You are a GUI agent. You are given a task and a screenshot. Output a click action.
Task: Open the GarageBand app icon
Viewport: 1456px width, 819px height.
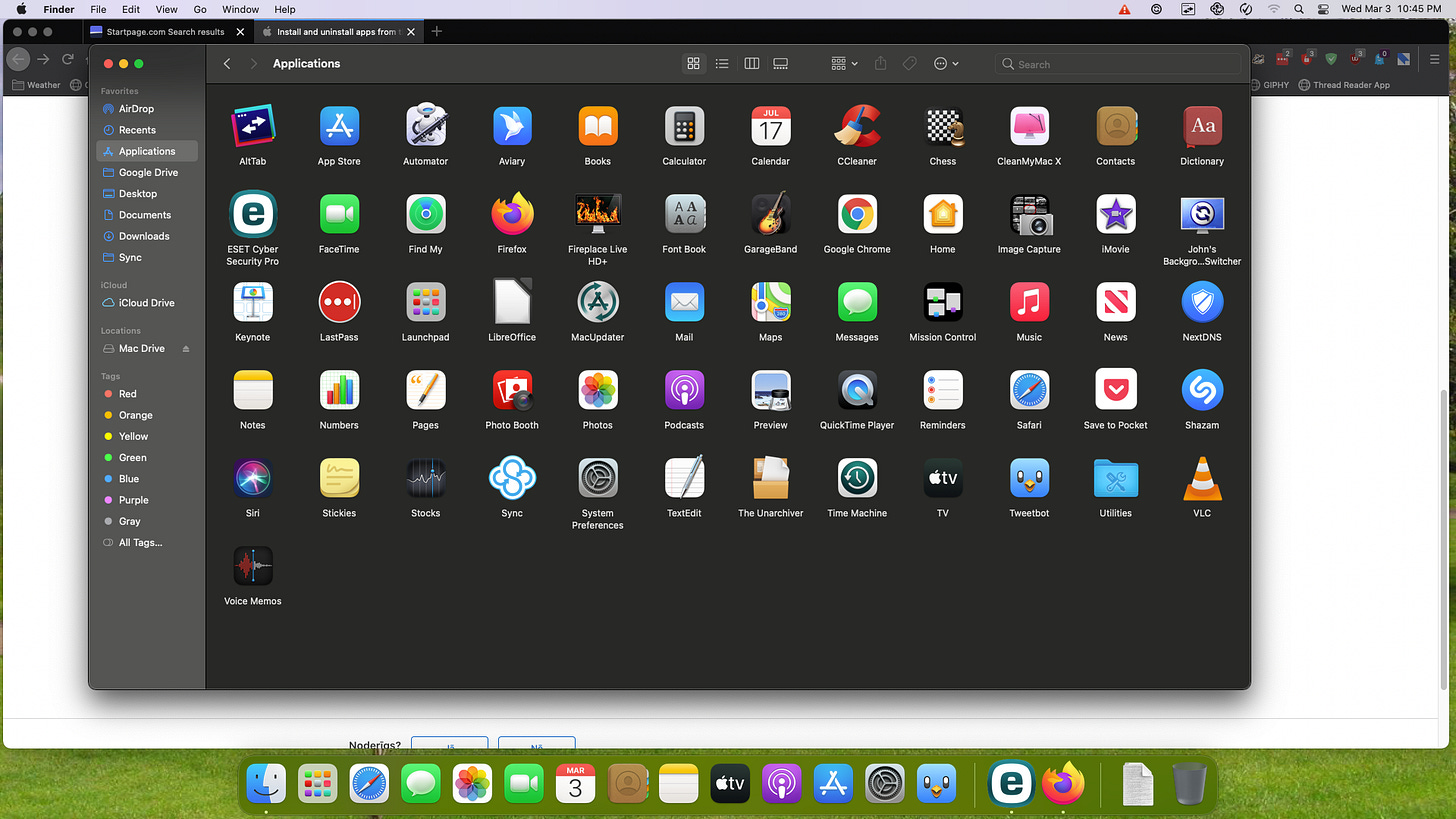point(771,214)
